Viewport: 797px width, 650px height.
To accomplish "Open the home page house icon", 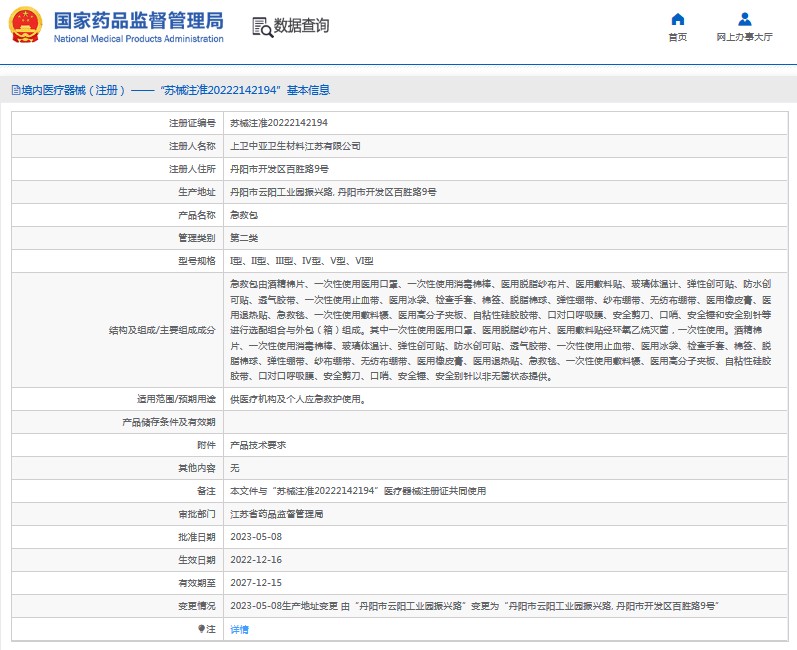I will click(x=678, y=19).
